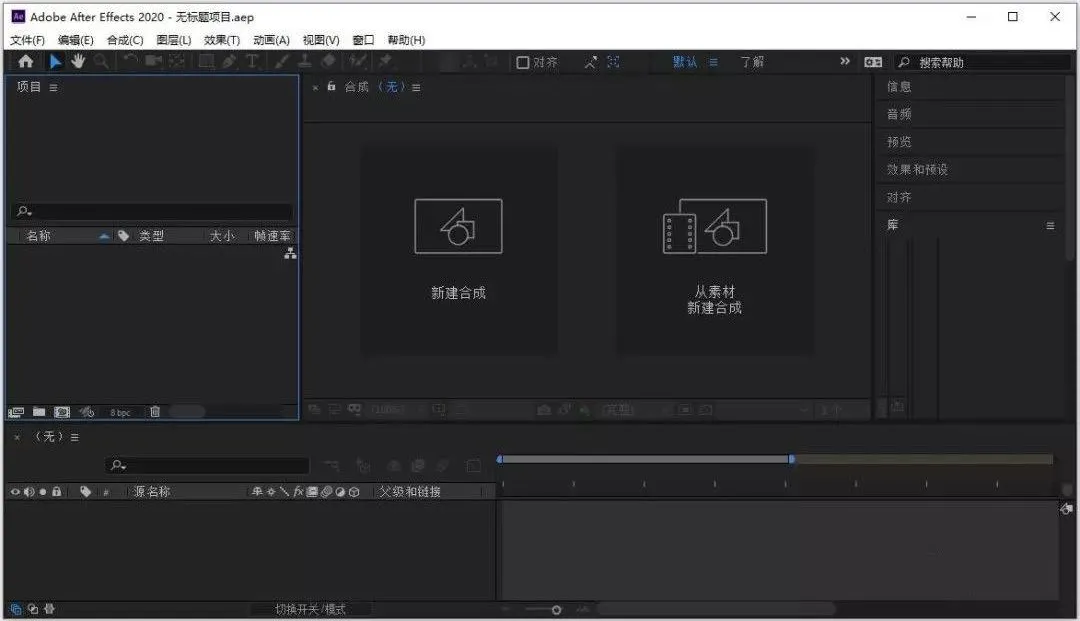Click the 8 bpc color depth button
The height and width of the screenshot is (621, 1080).
[120, 412]
